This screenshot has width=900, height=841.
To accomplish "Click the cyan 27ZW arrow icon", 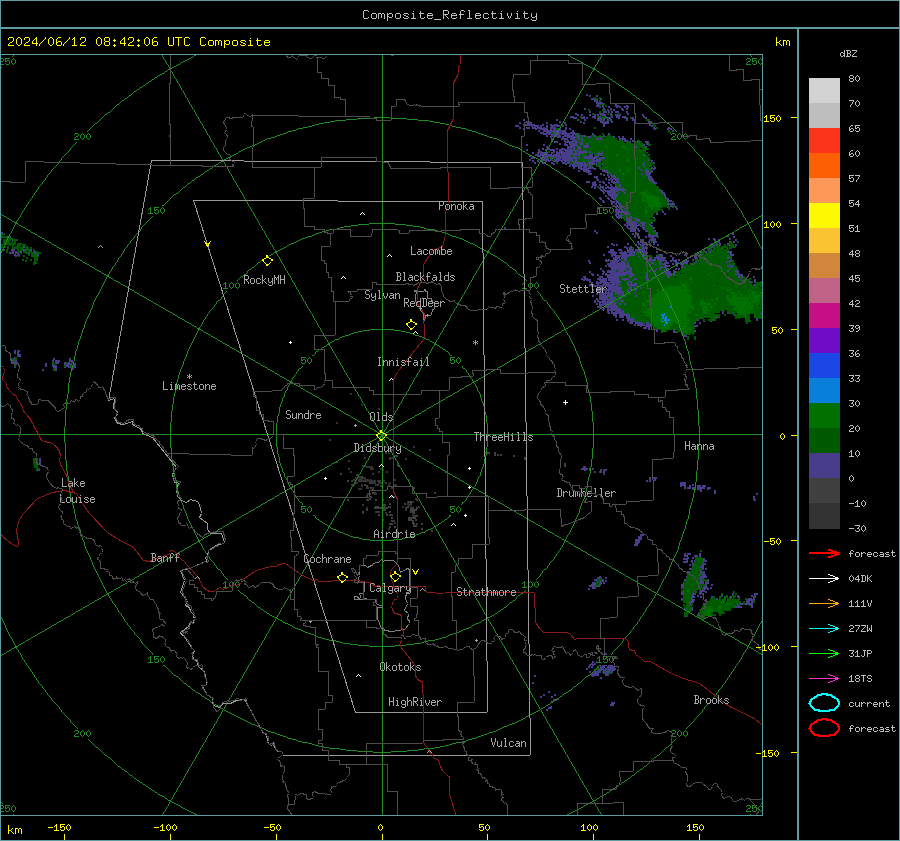I will pyautogui.click(x=824, y=629).
